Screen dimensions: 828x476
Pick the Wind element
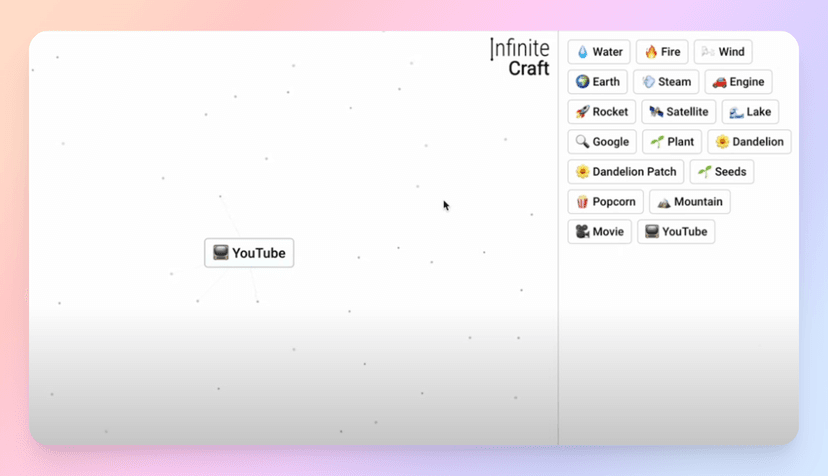[x=723, y=52]
